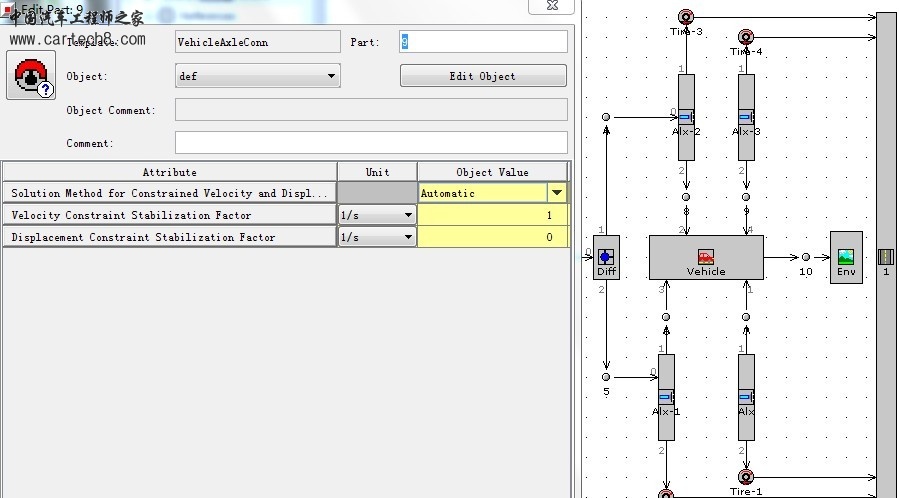899x498 pixels.
Task: Select Displacement Constraint Stabilization Factor attribute row
Action: [170, 237]
